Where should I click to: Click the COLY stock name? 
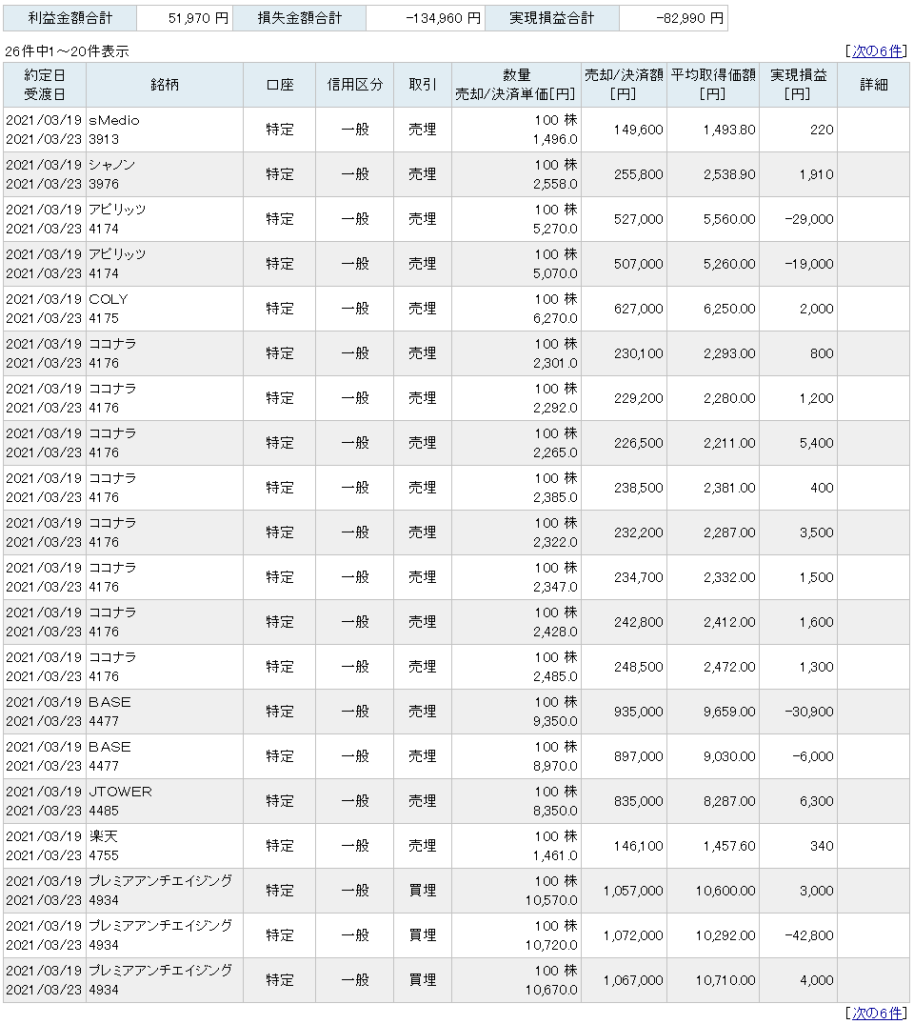pos(108,299)
